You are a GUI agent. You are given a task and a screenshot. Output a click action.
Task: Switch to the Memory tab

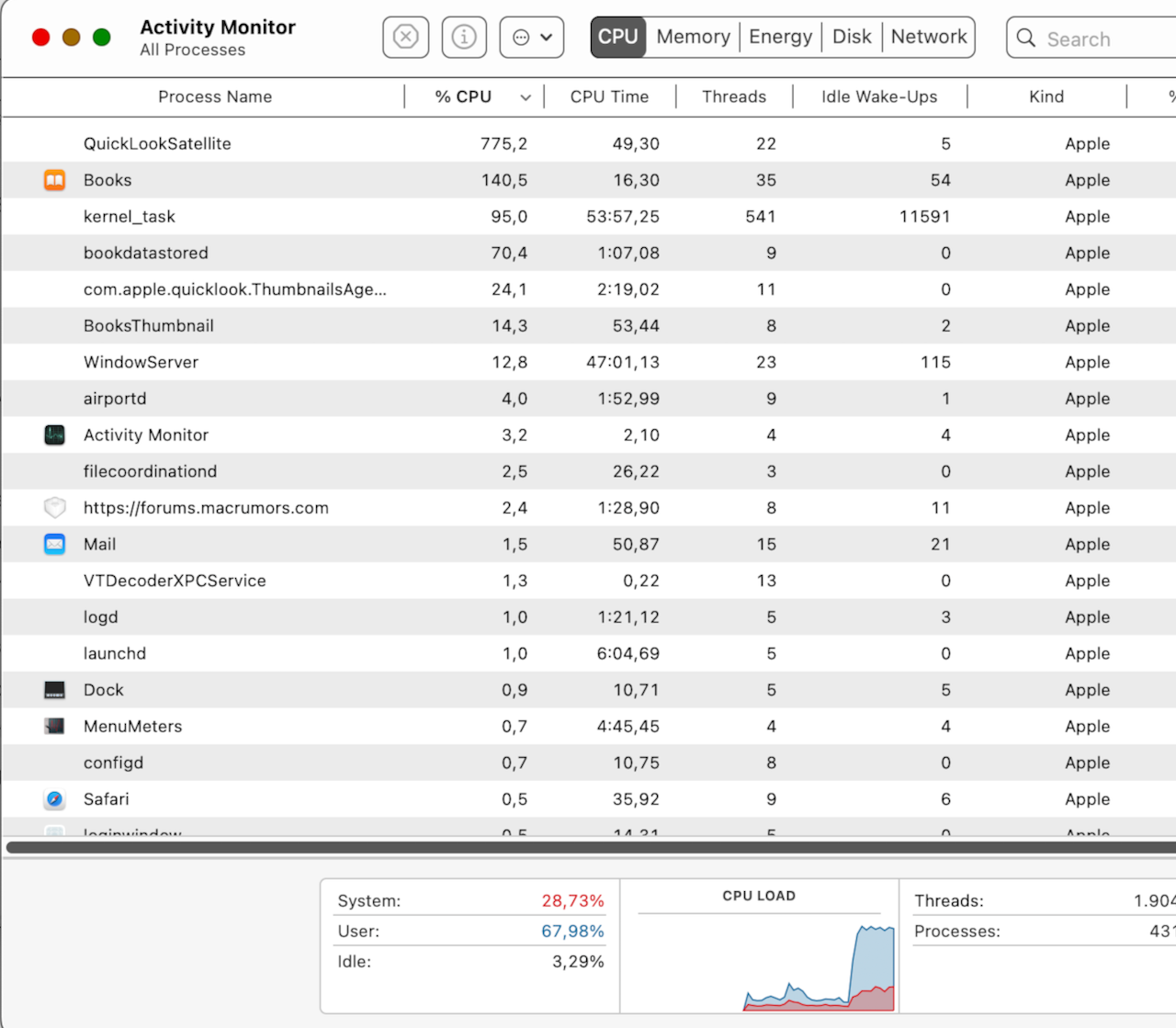tap(693, 37)
